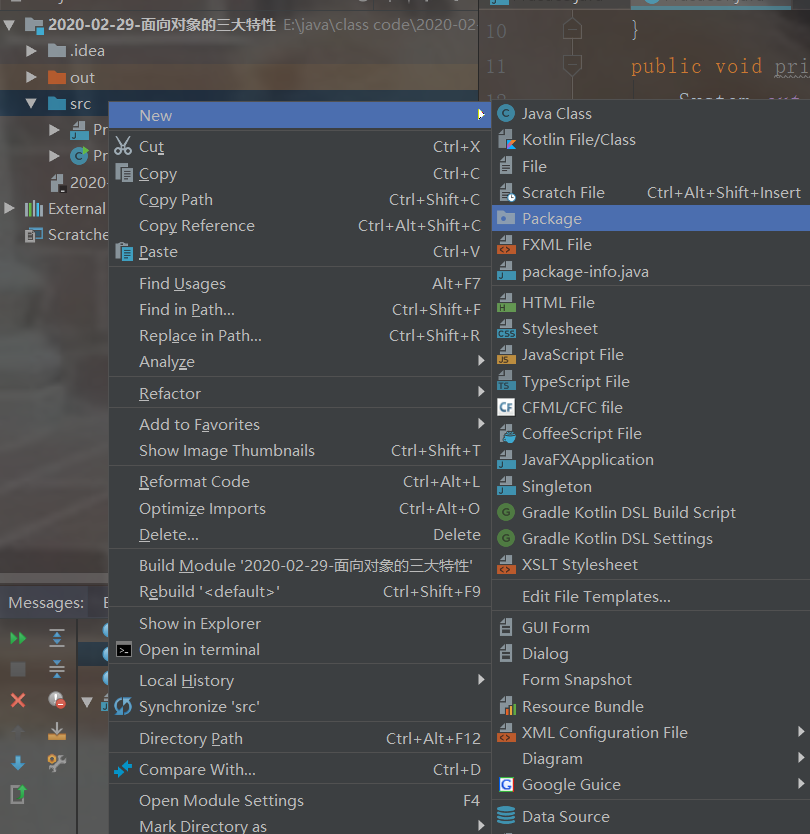Viewport: 810px width, 834px height.
Task: Click the JavaScript File icon
Action: [x=506, y=355]
